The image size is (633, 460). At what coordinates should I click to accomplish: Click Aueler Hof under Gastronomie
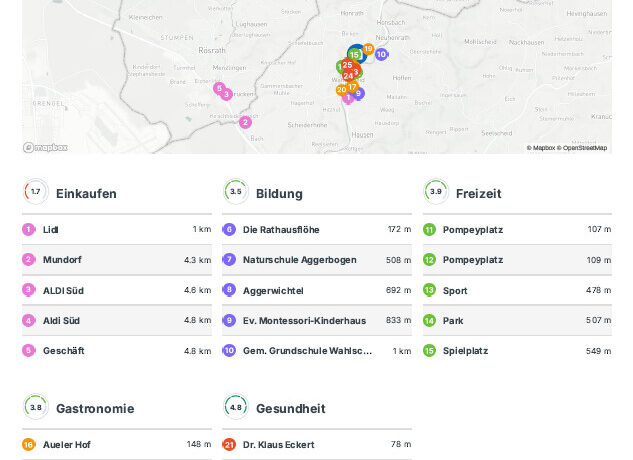117,445
